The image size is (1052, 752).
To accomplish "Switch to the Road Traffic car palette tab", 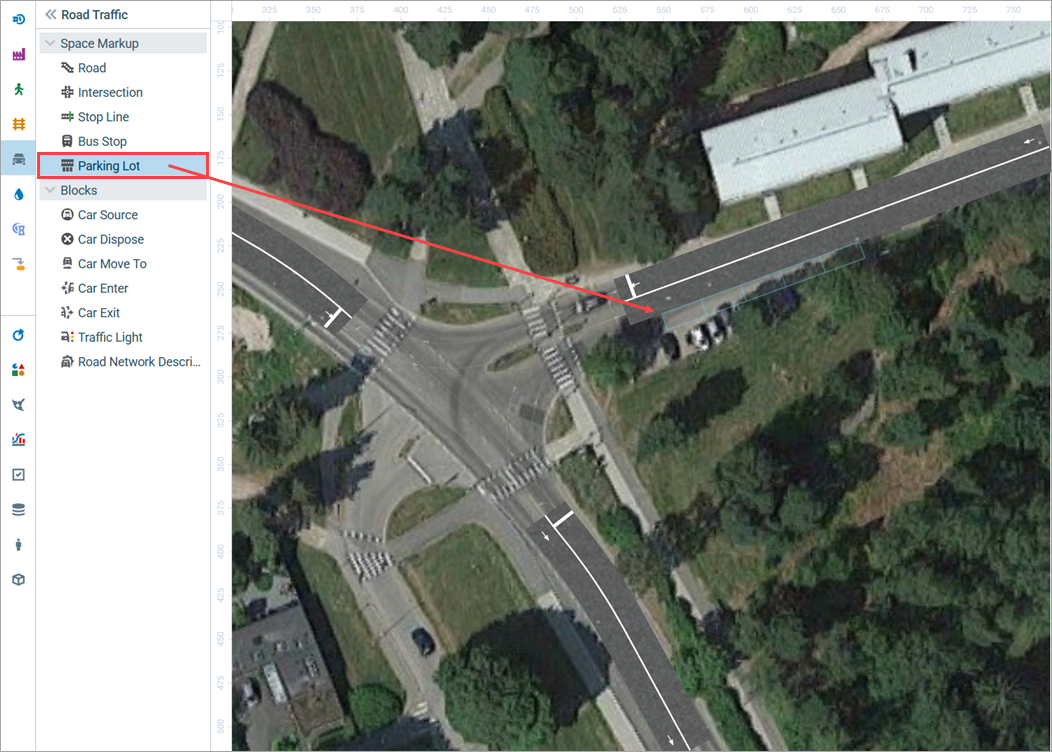I will tap(19, 159).
